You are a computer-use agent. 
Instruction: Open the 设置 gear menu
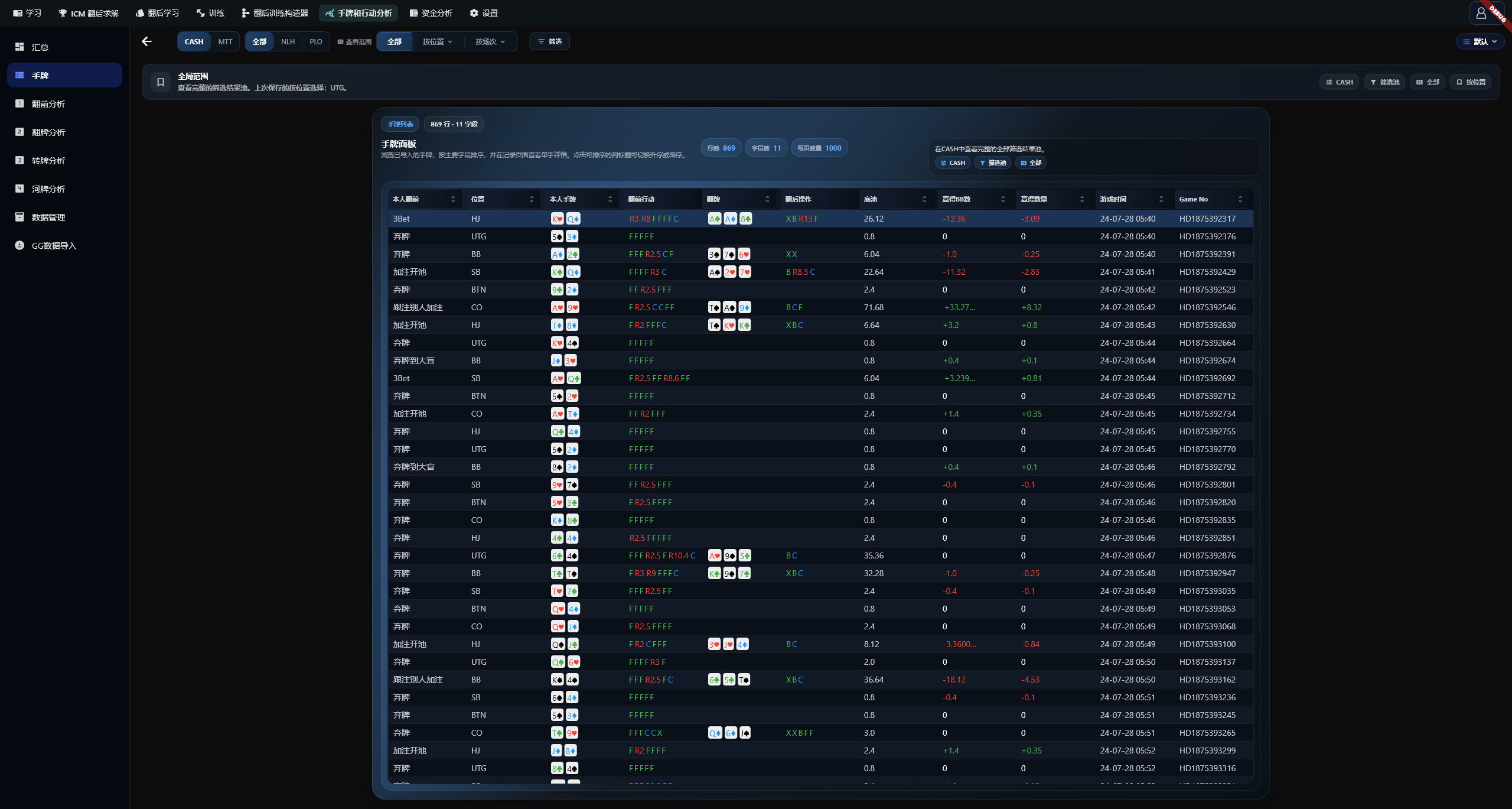pos(484,13)
